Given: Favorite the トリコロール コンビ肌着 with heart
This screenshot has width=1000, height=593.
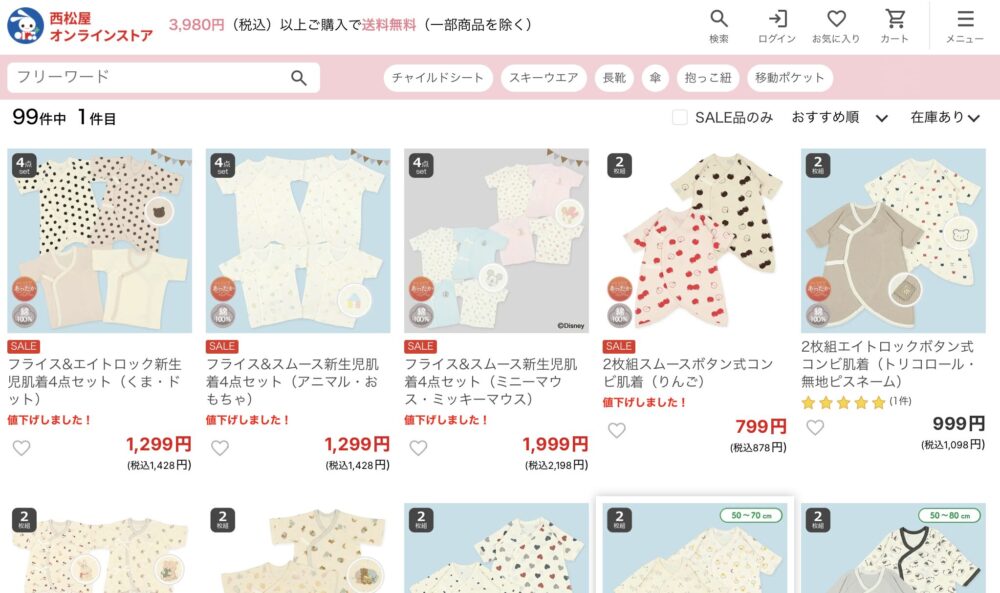Looking at the screenshot, I should (815, 427).
